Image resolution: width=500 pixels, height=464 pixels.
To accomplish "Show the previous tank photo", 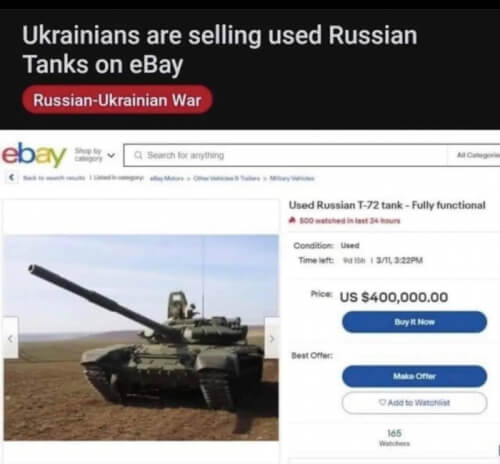I will click(11, 339).
